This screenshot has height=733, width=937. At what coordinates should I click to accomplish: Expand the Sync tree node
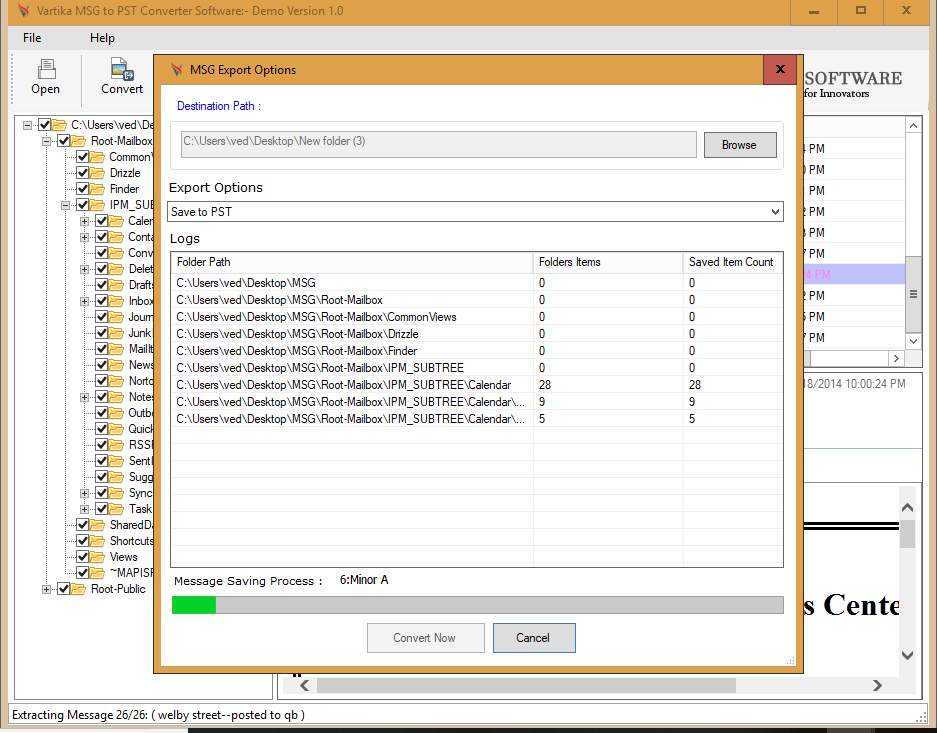click(x=85, y=493)
